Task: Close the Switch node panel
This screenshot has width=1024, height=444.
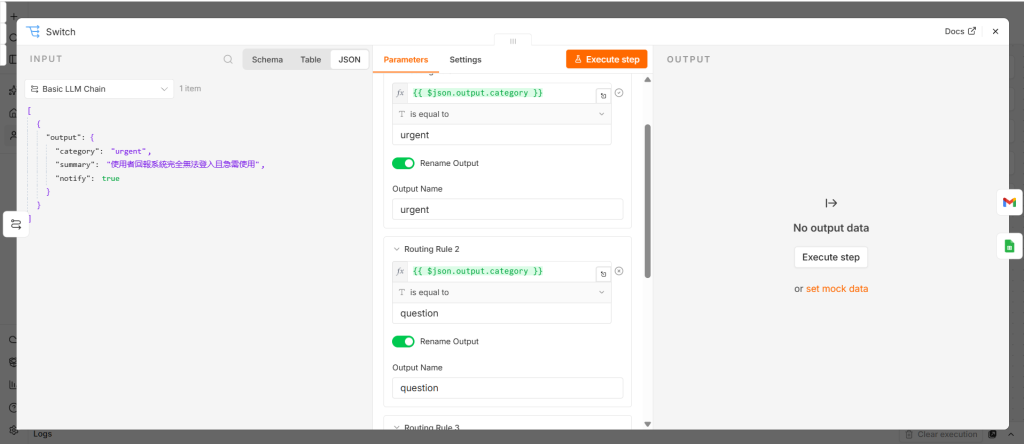Action: coord(995,31)
